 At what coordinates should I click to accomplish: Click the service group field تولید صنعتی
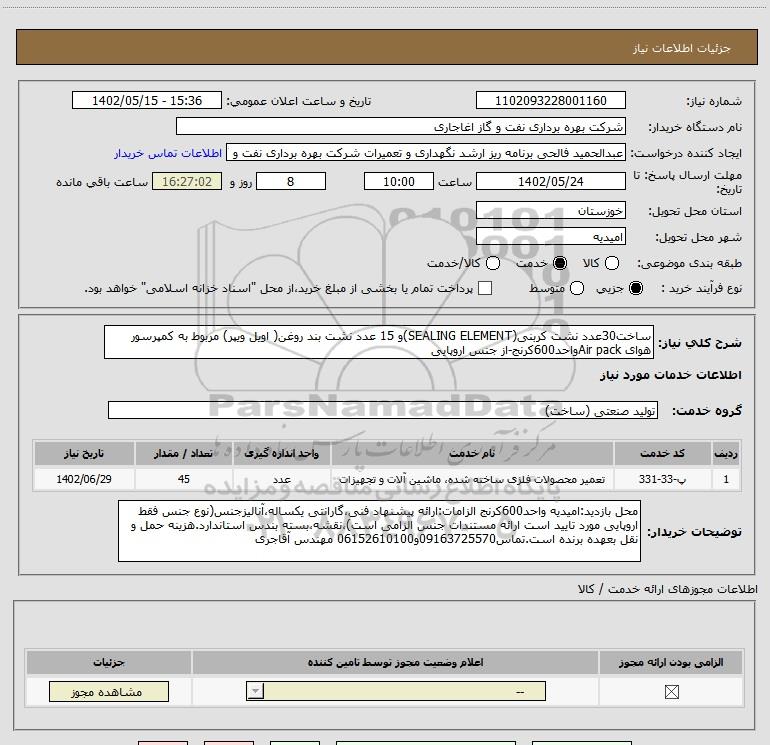click(x=383, y=410)
